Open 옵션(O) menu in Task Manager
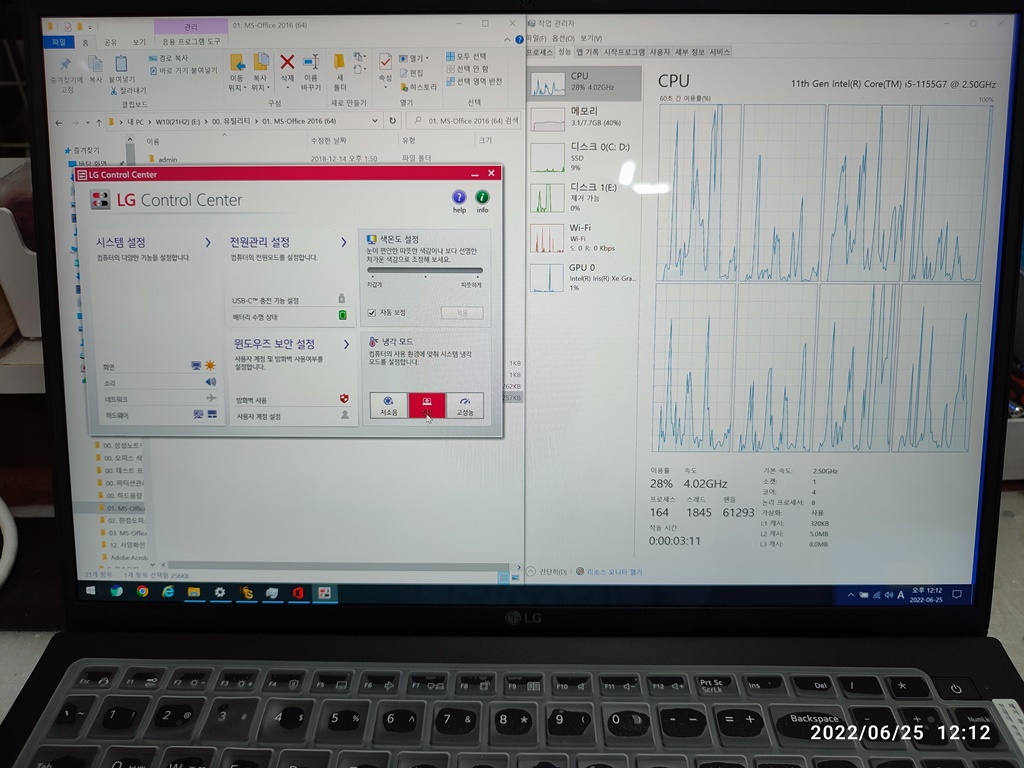The height and width of the screenshot is (768, 1024). point(563,39)
